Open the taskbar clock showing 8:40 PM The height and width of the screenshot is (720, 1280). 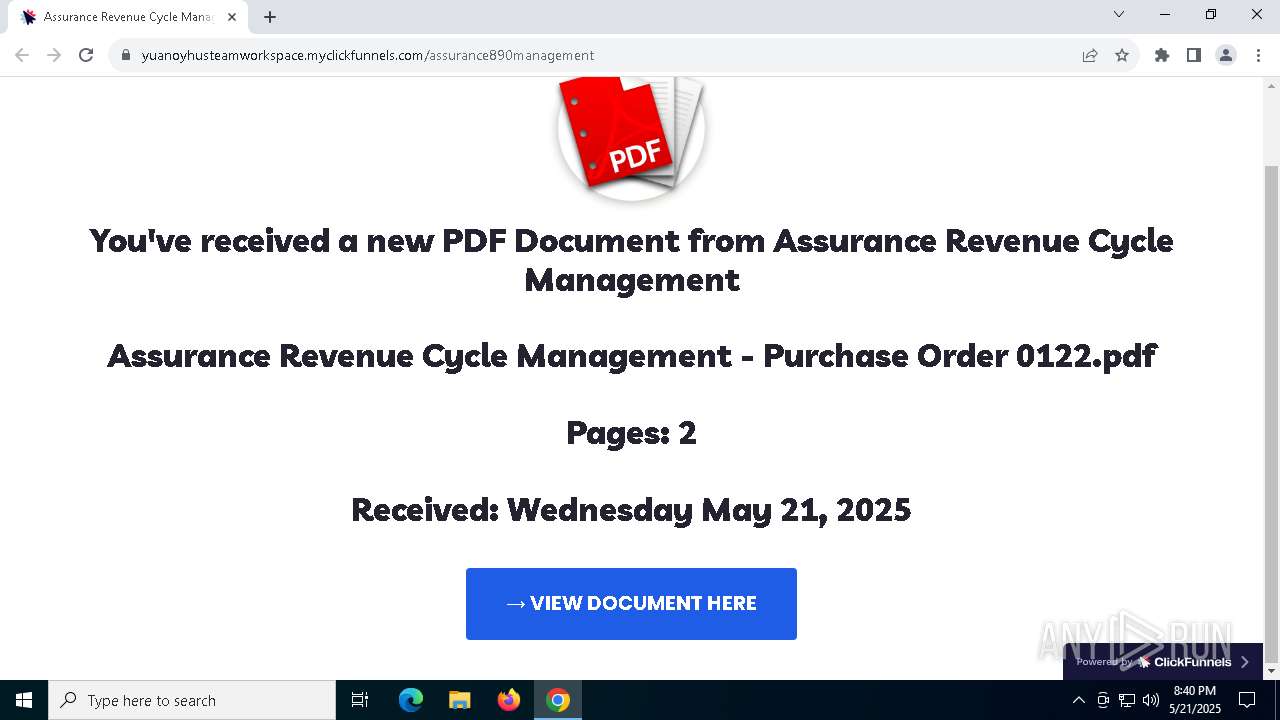[1195, 700]
